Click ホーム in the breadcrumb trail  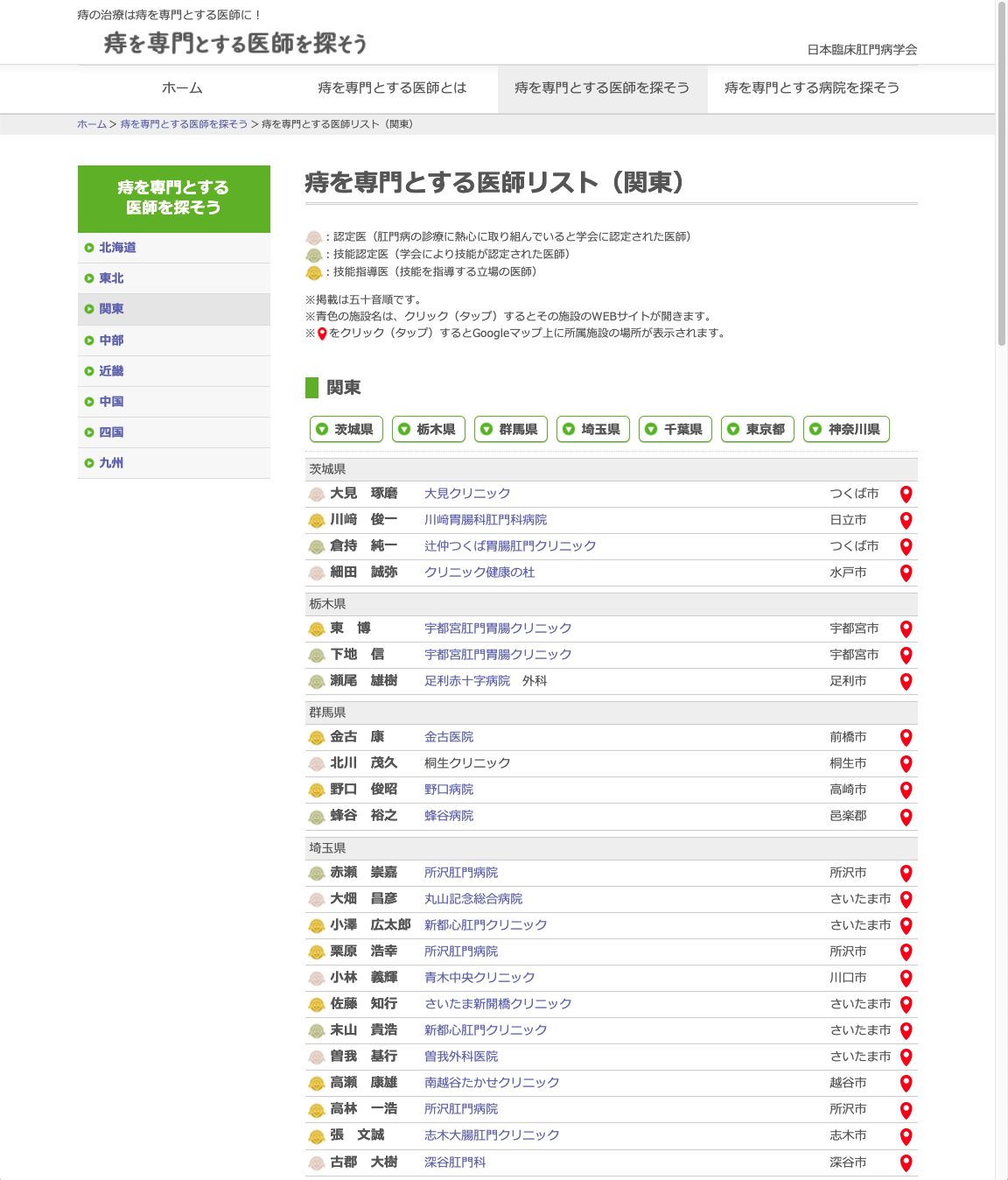(91, 124)
